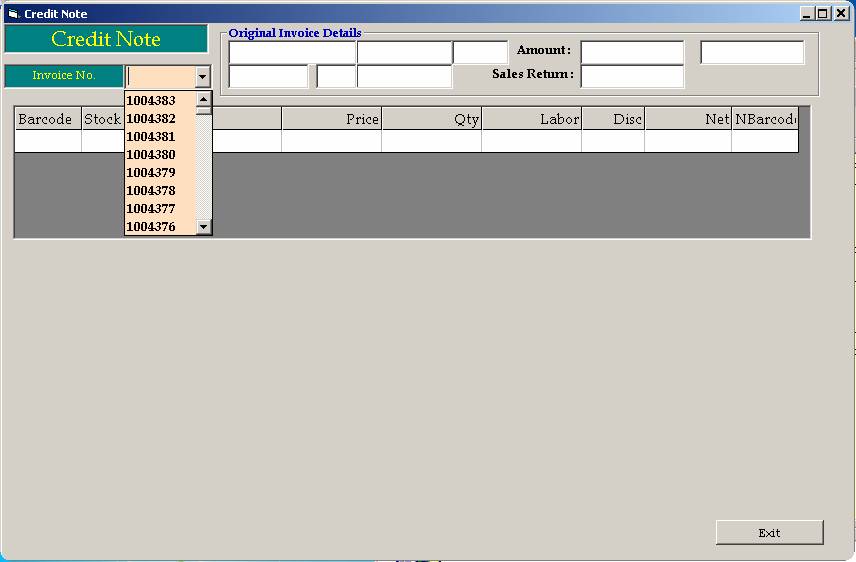Click the empty Qty cell in grid

tap(431, 142)
